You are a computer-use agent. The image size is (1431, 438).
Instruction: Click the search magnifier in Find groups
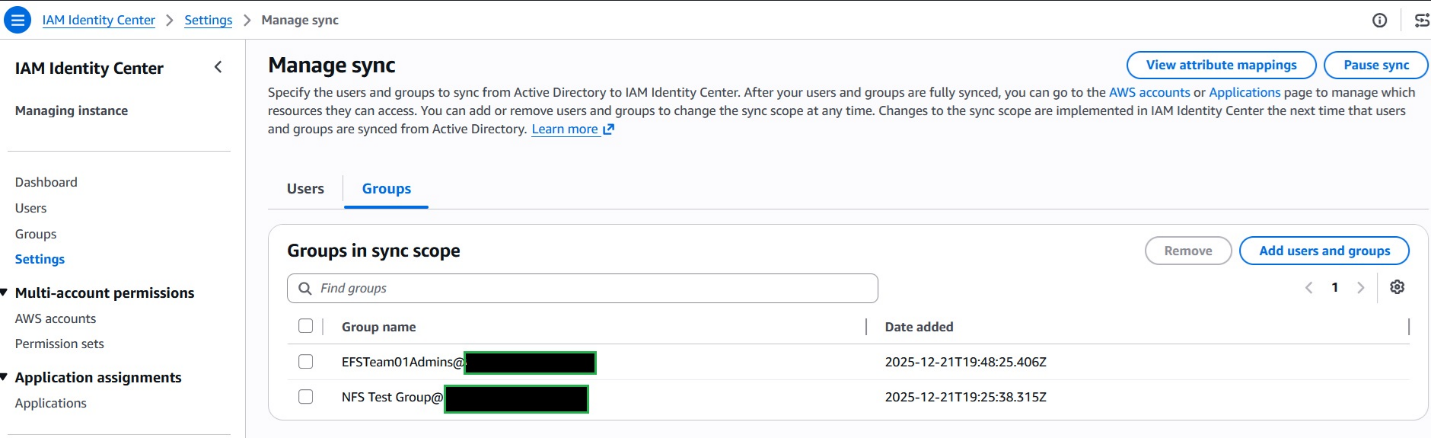tap(305, 288)
